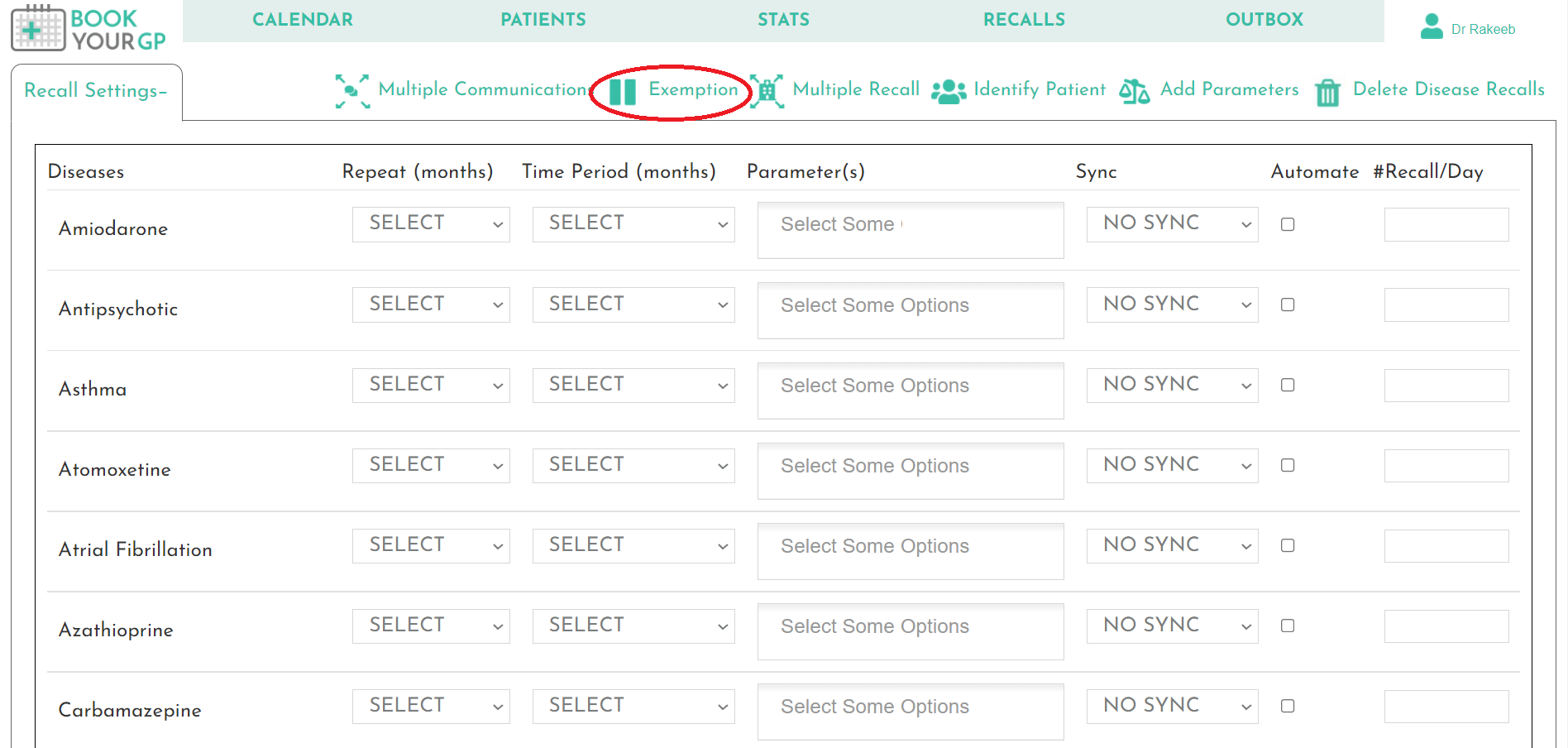Viewport: 1568px width, 748px height.
Task: Click the Add Parameters scales icon
Action: coord(1135,91)
